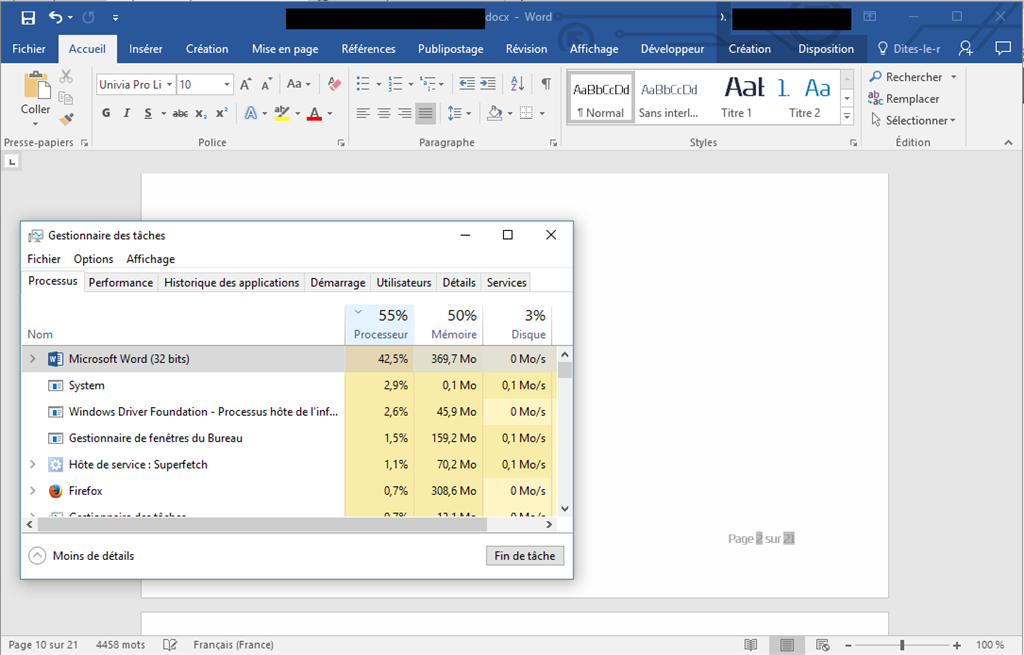Align text right
1024x655 pixels.
tap(405, 114)
